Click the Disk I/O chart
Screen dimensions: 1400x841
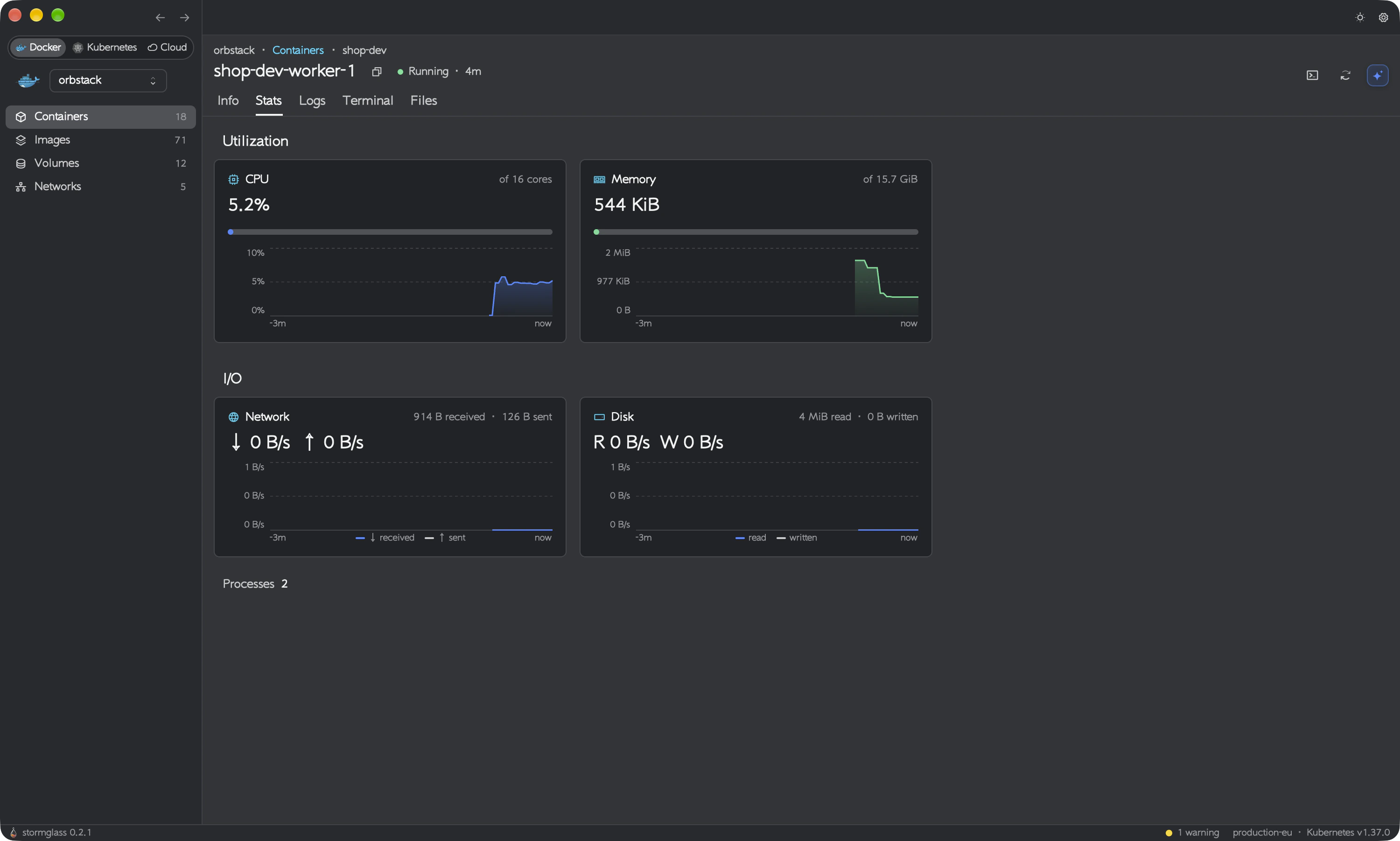(777, 496)
